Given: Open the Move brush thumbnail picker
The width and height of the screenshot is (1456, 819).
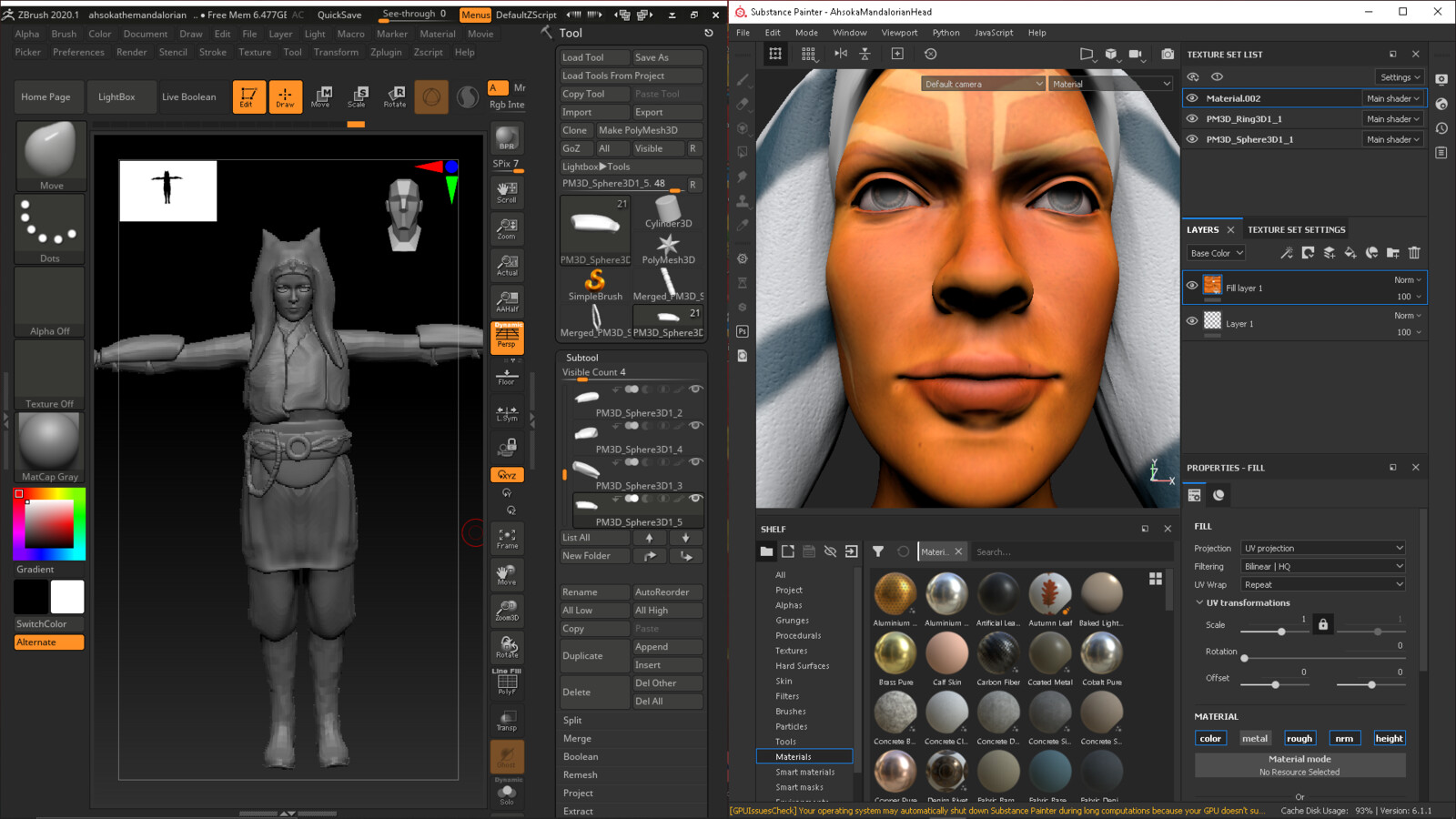Looking at the screenshot, I should (50, 157).
